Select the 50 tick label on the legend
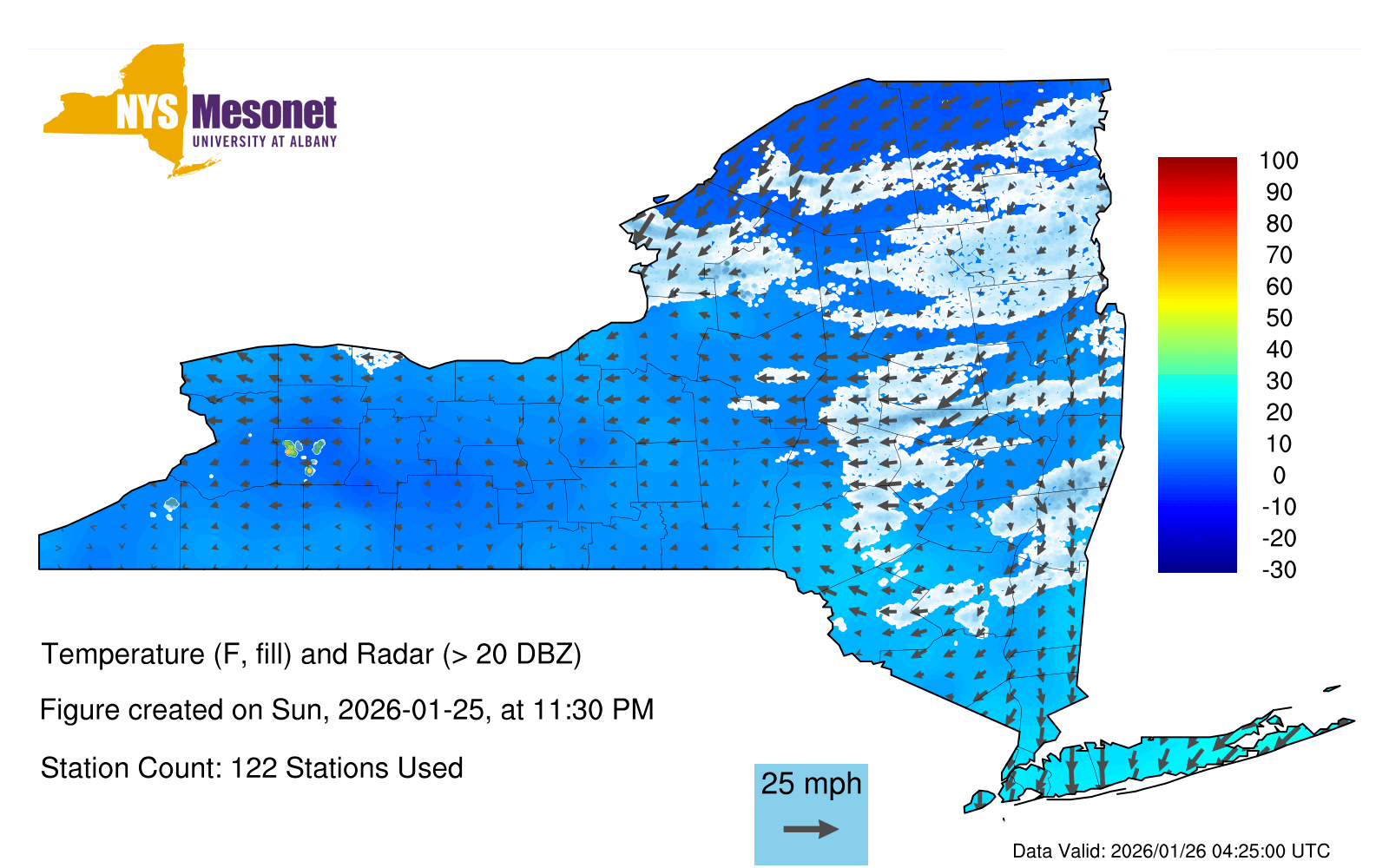Image resolution: width=1389 pixels, height=868 pixels. [x=1279, y=318]
